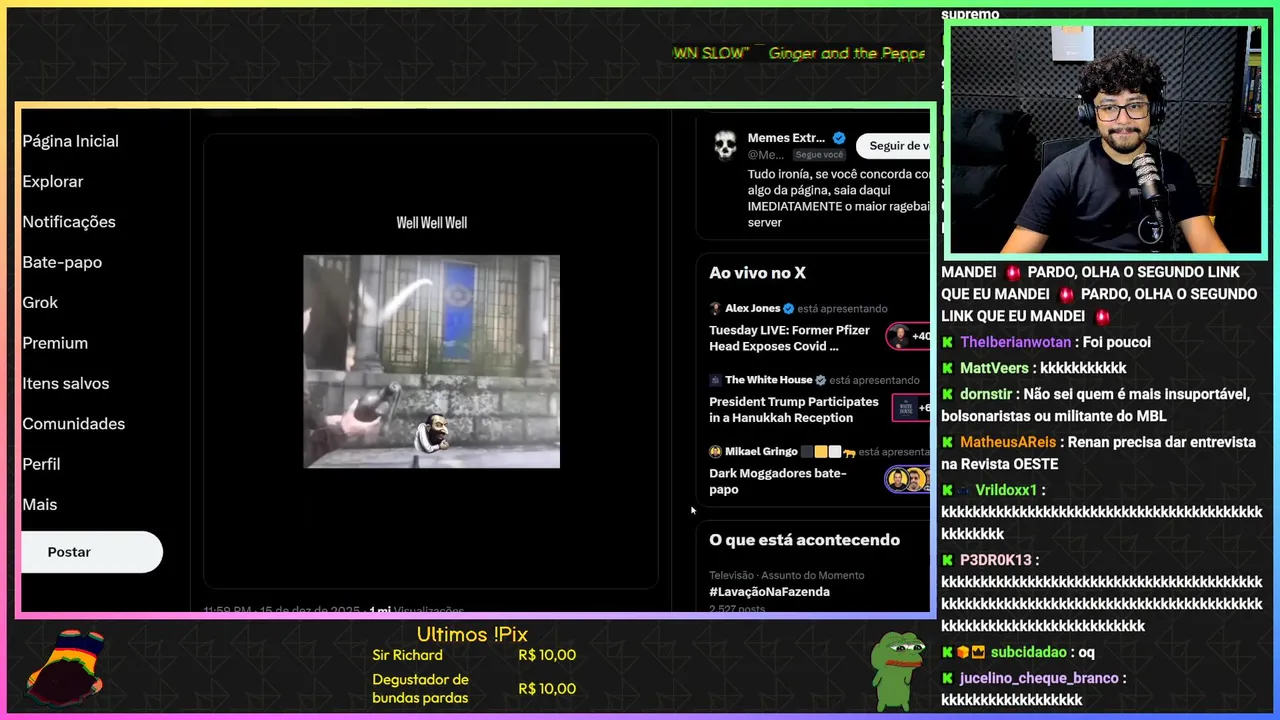Open chat user P3DR0K13
1280x720 pixels.
[x=995, y=560]
